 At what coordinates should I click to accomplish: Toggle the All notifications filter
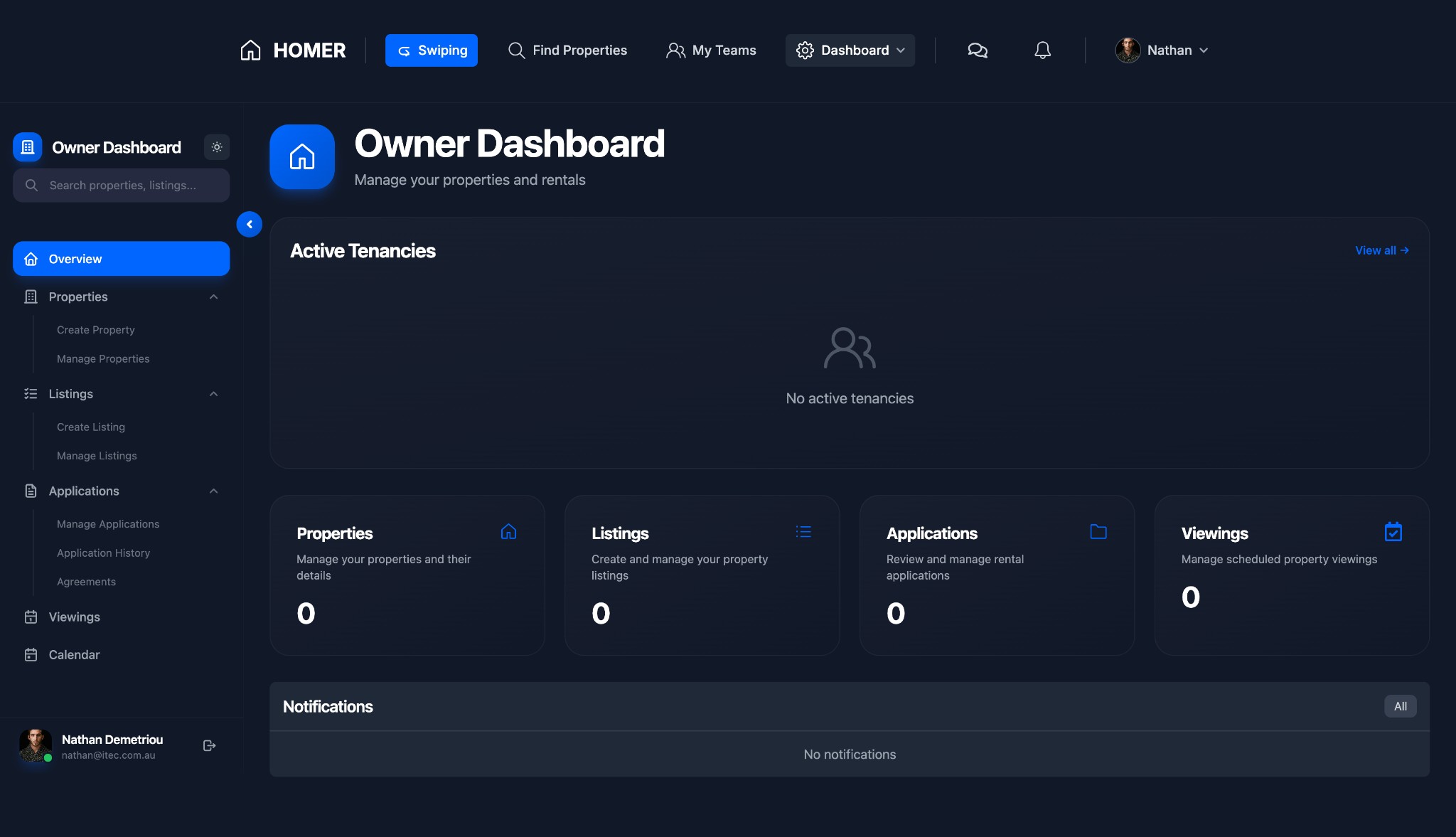coord(1400,706)
